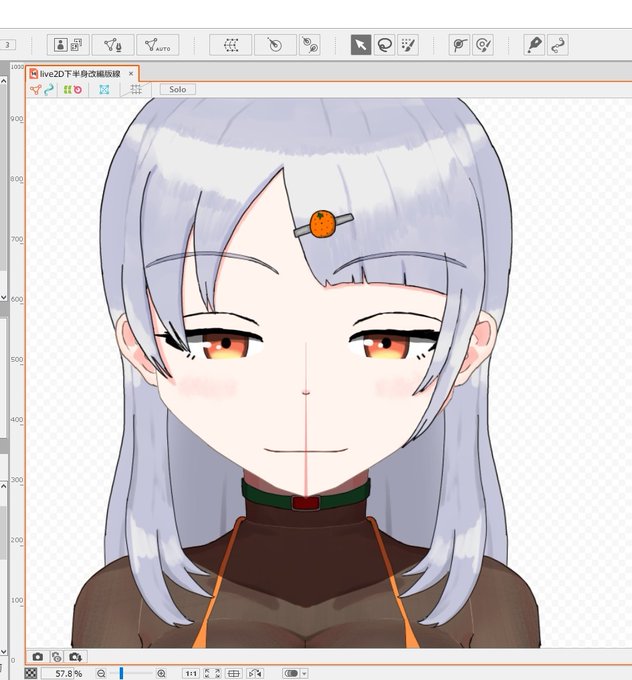The height and width of the screenshot is (680, 632).
Task: Select the brush selection tool
Action: pyautogui.click(x=408, y=45)
